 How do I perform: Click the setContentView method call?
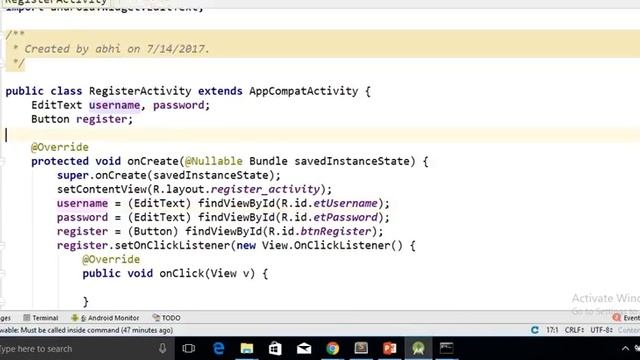102,189
